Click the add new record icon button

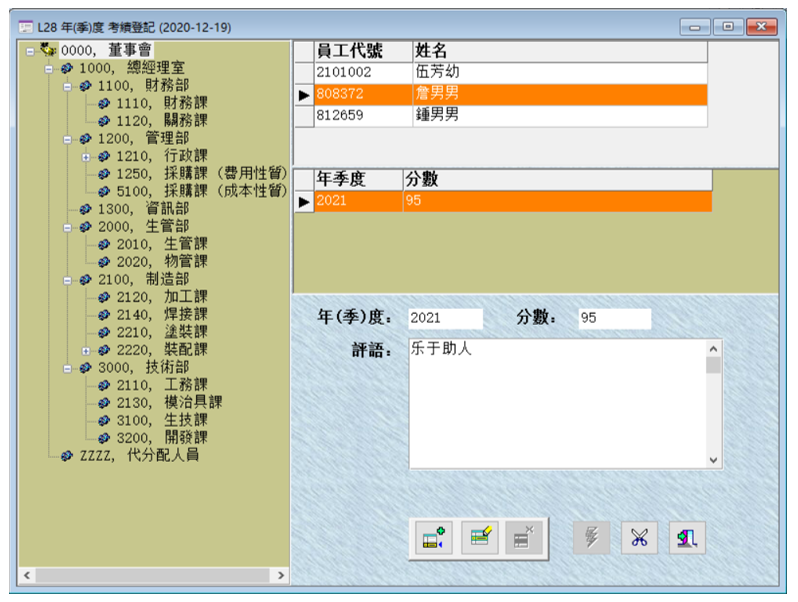433,538
